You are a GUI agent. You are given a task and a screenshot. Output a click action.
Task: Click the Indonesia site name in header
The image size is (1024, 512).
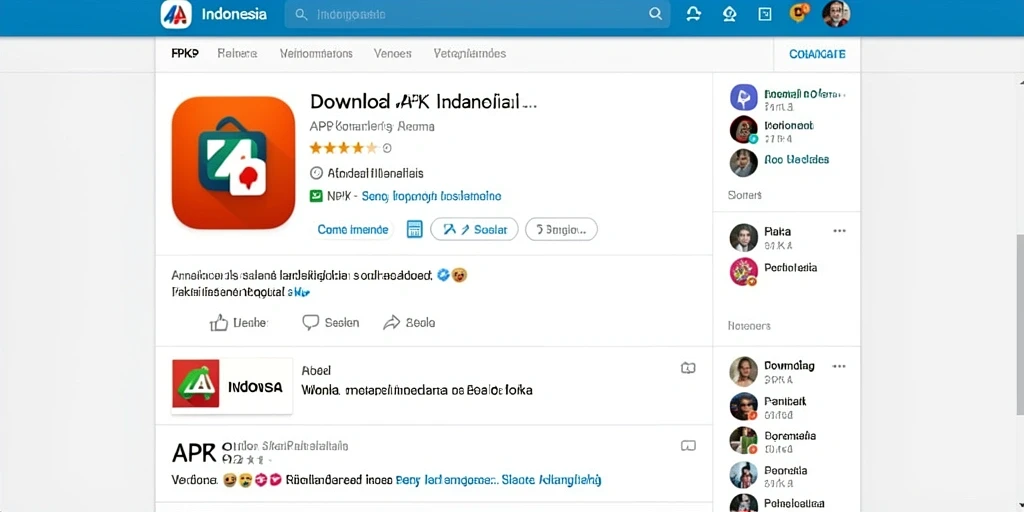click(234, 14)
